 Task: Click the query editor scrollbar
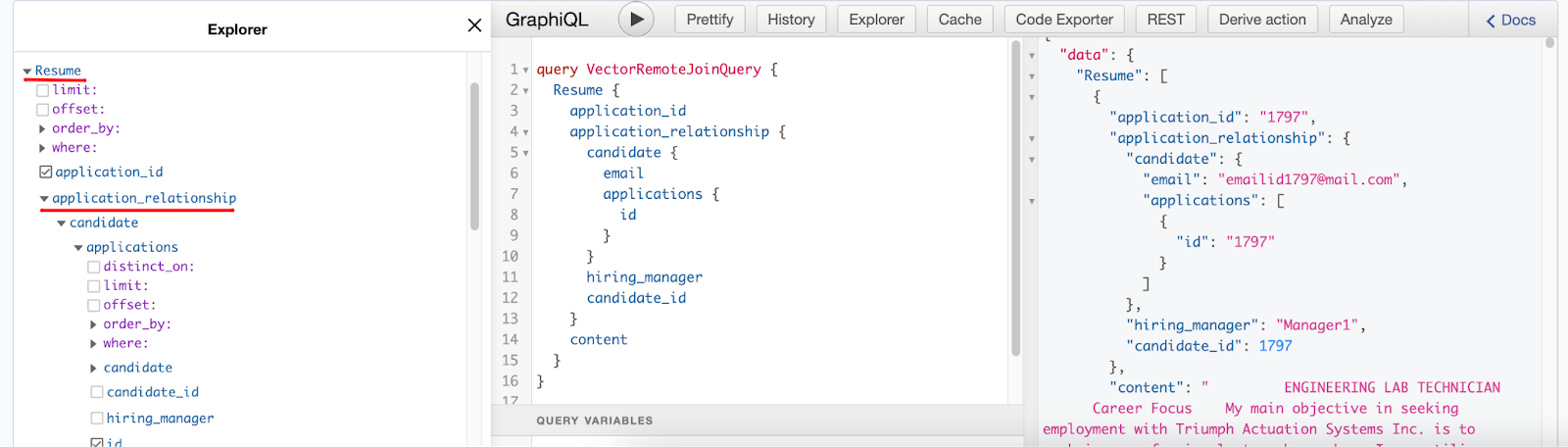coord(1015,202)
